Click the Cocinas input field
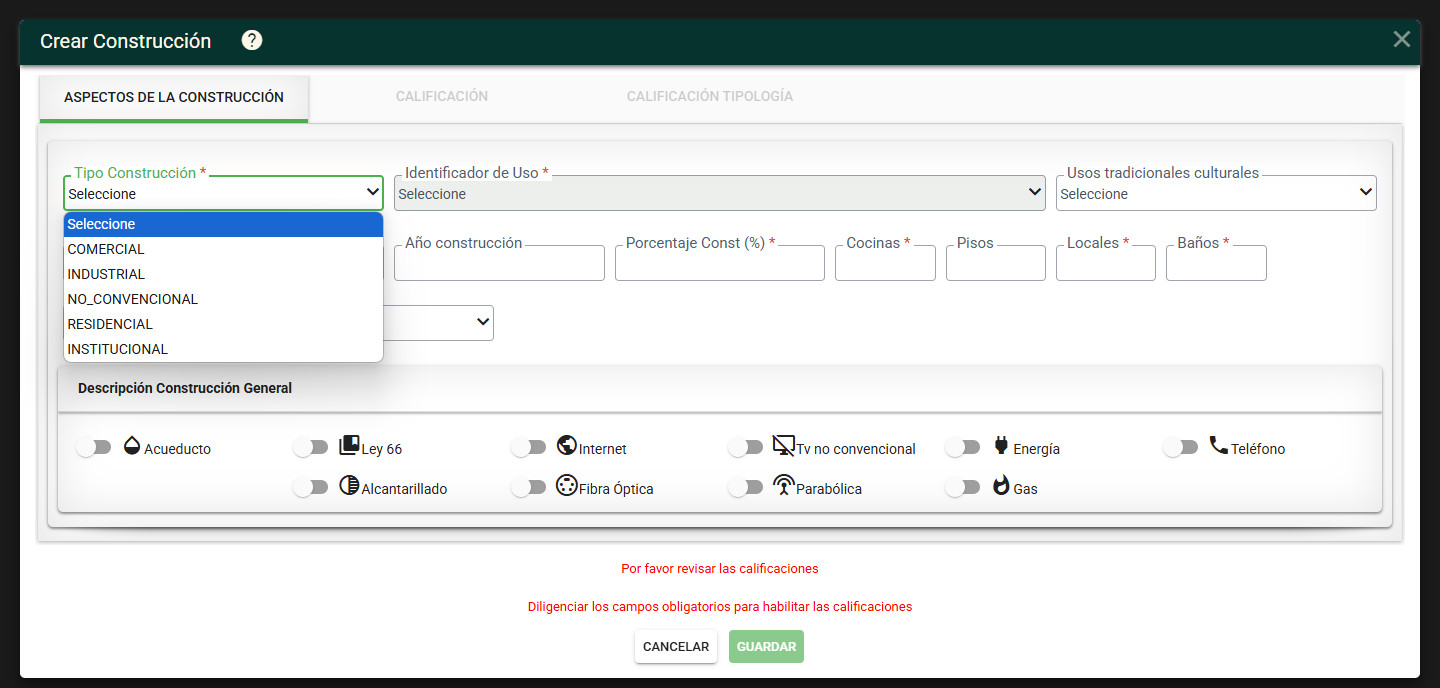 click(x=885, y=263)
